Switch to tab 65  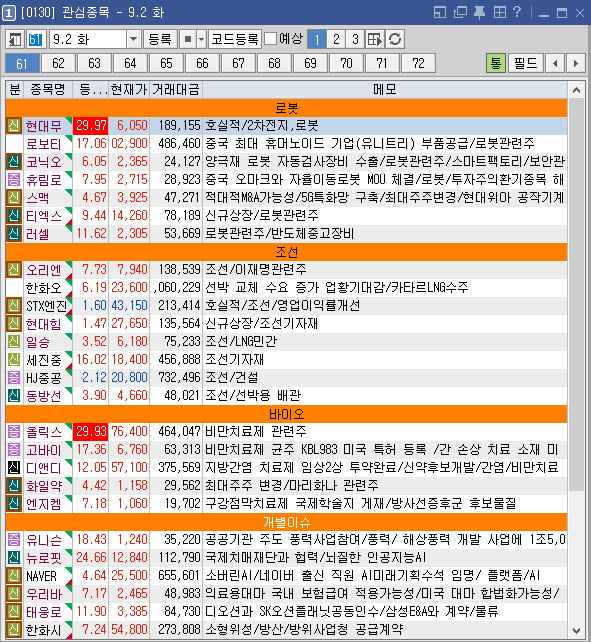[x=166, y=63]
